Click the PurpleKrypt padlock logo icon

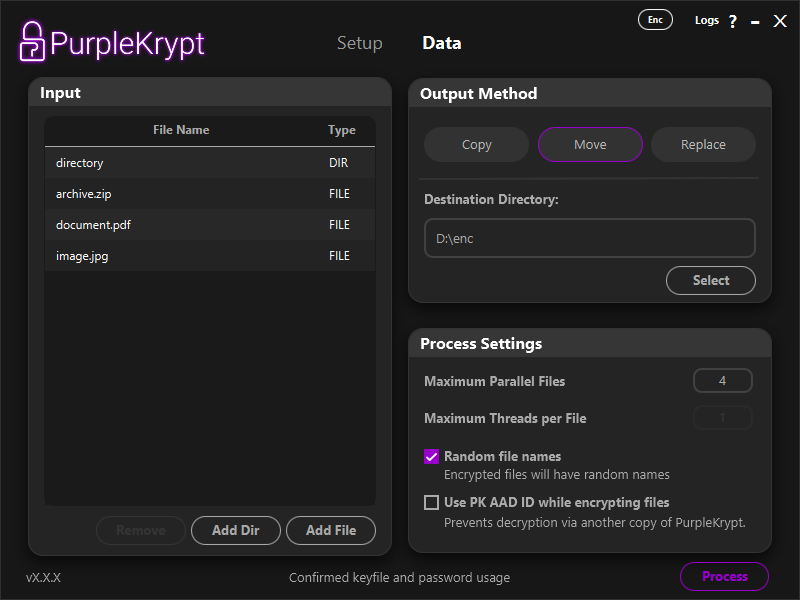(32, 42)
